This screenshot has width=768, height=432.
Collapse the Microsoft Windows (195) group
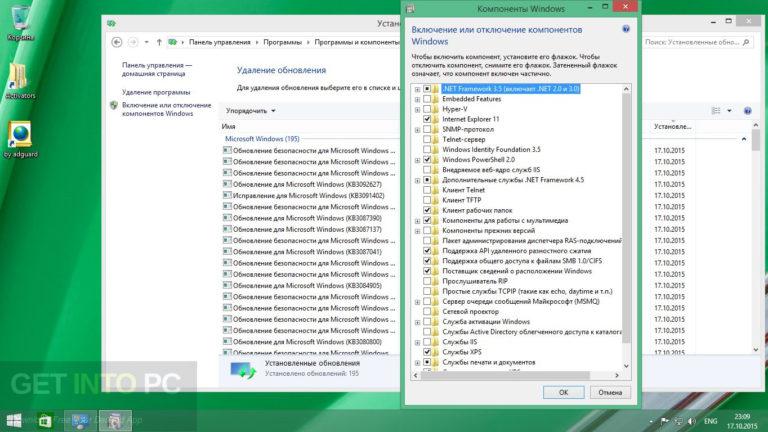pyautogui.click(x=744, y=139)
